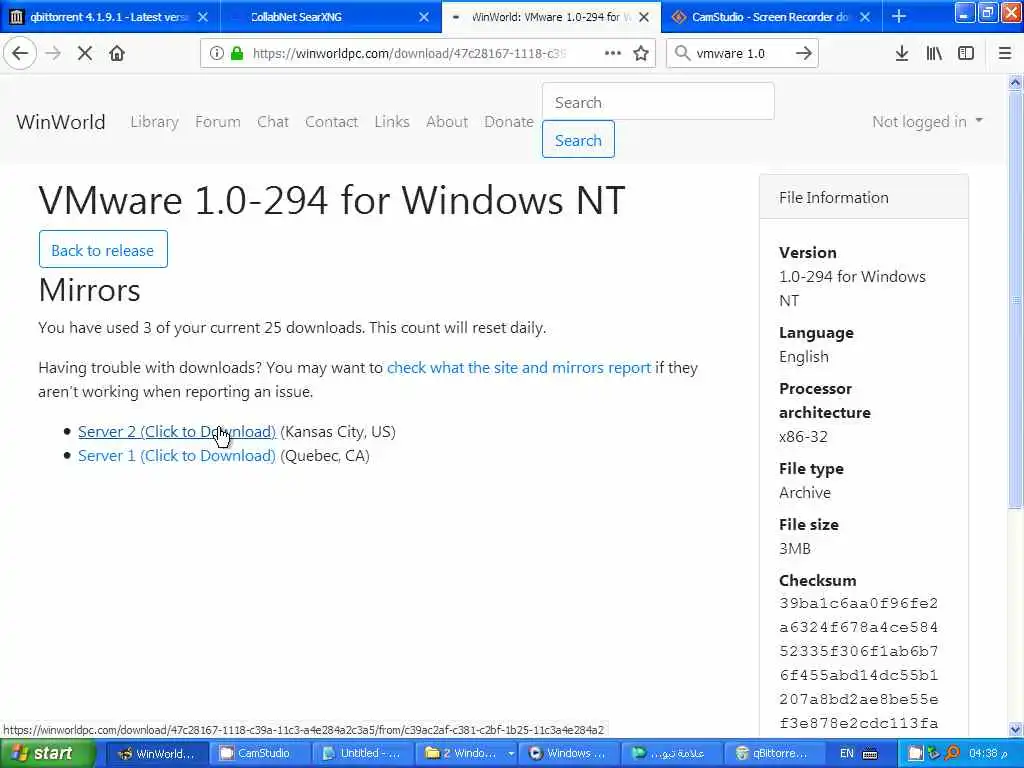The image size is (1024, 768).
Task: Switch to CamStudio taskbar button
Action: coord(261,753)
